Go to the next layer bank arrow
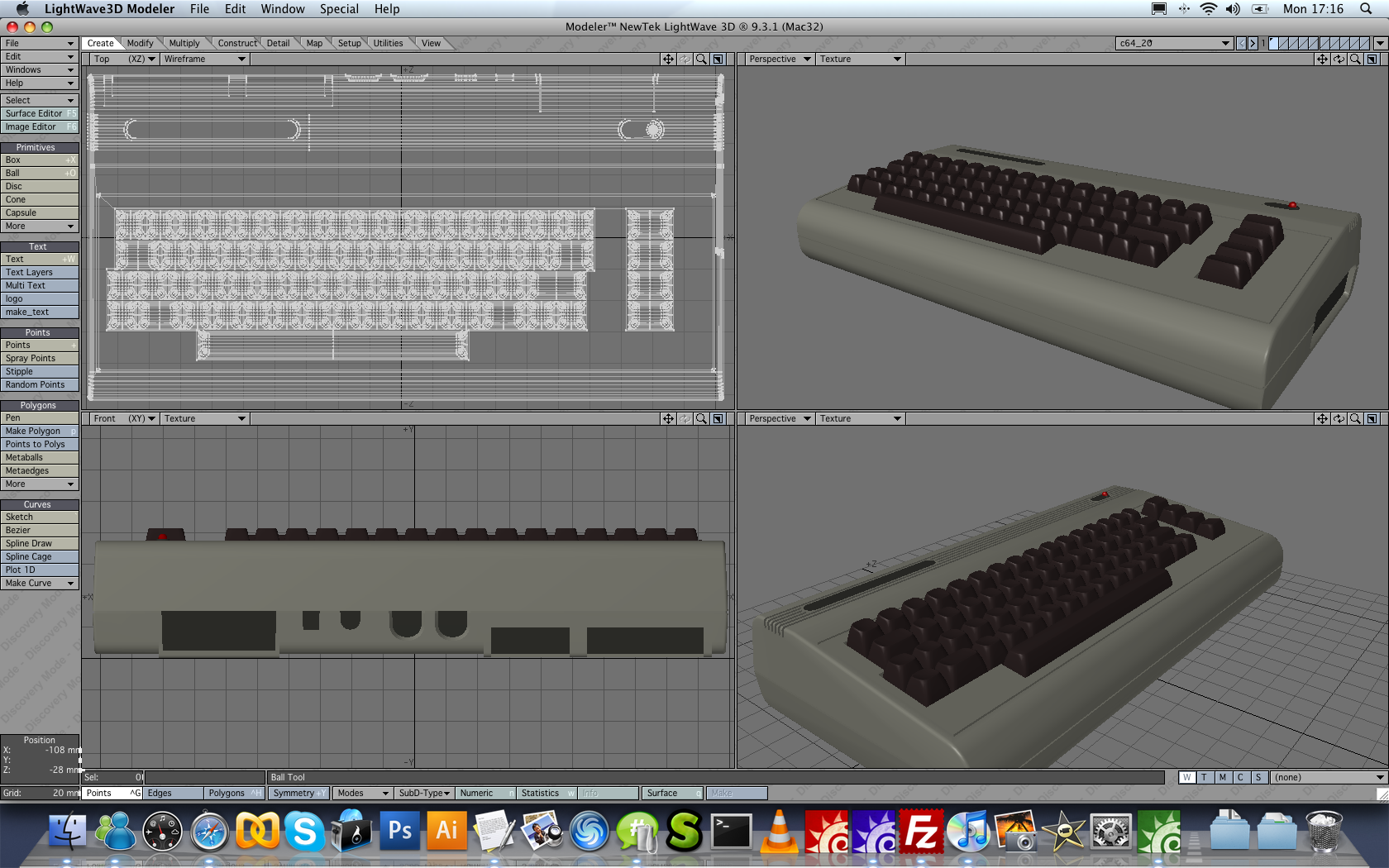This screenshot has width=1389, height=868. [x=1253, y=43]
